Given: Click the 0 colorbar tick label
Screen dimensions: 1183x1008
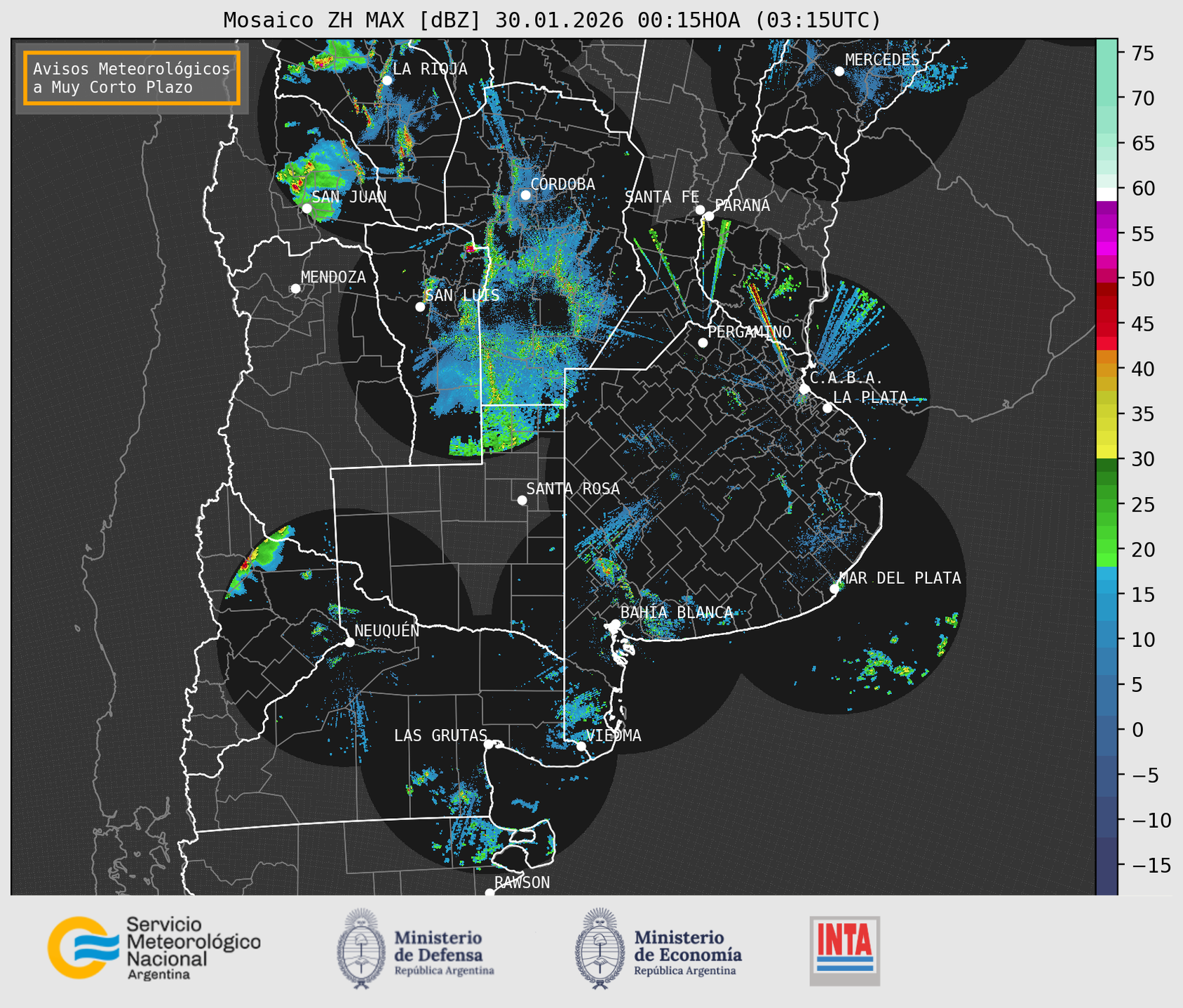Looking at the screenshot, I should pyautogui.click(x=1137, y=730).
